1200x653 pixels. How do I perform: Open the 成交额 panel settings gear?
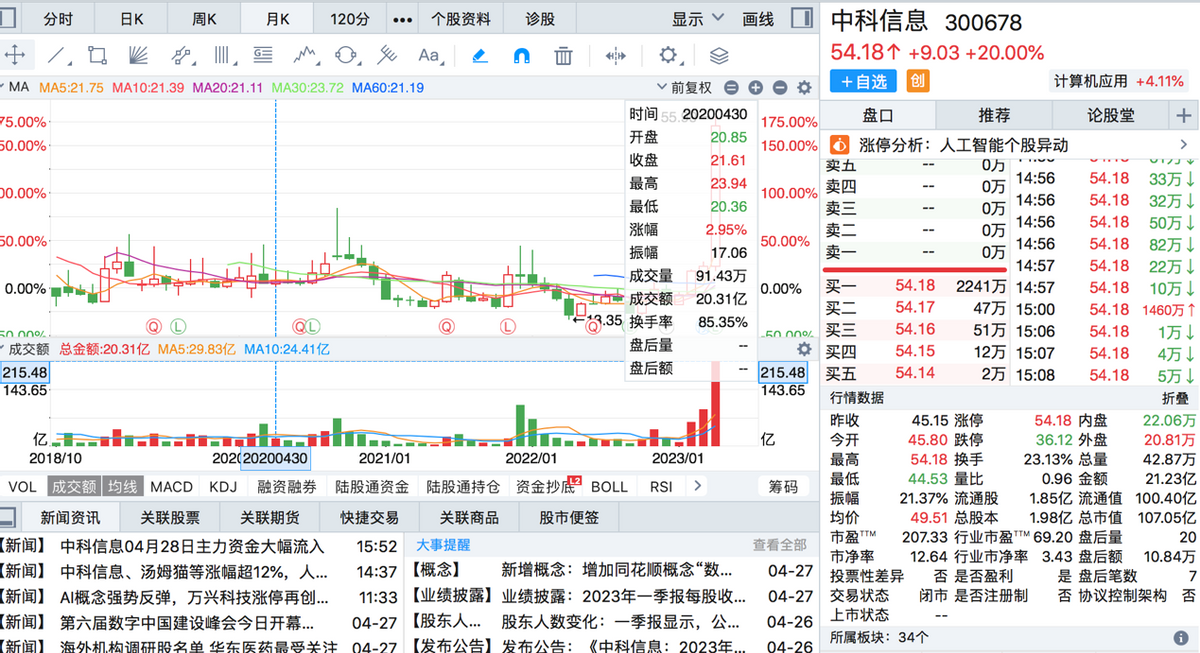tap(803, 349)
